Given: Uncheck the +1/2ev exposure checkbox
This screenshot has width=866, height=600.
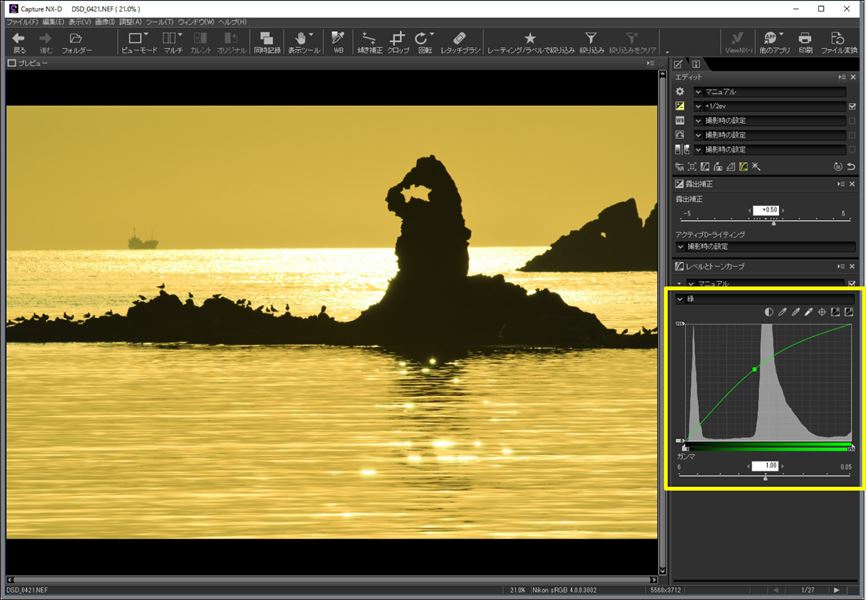Looking at the screenshot, I should coord(852,106).
